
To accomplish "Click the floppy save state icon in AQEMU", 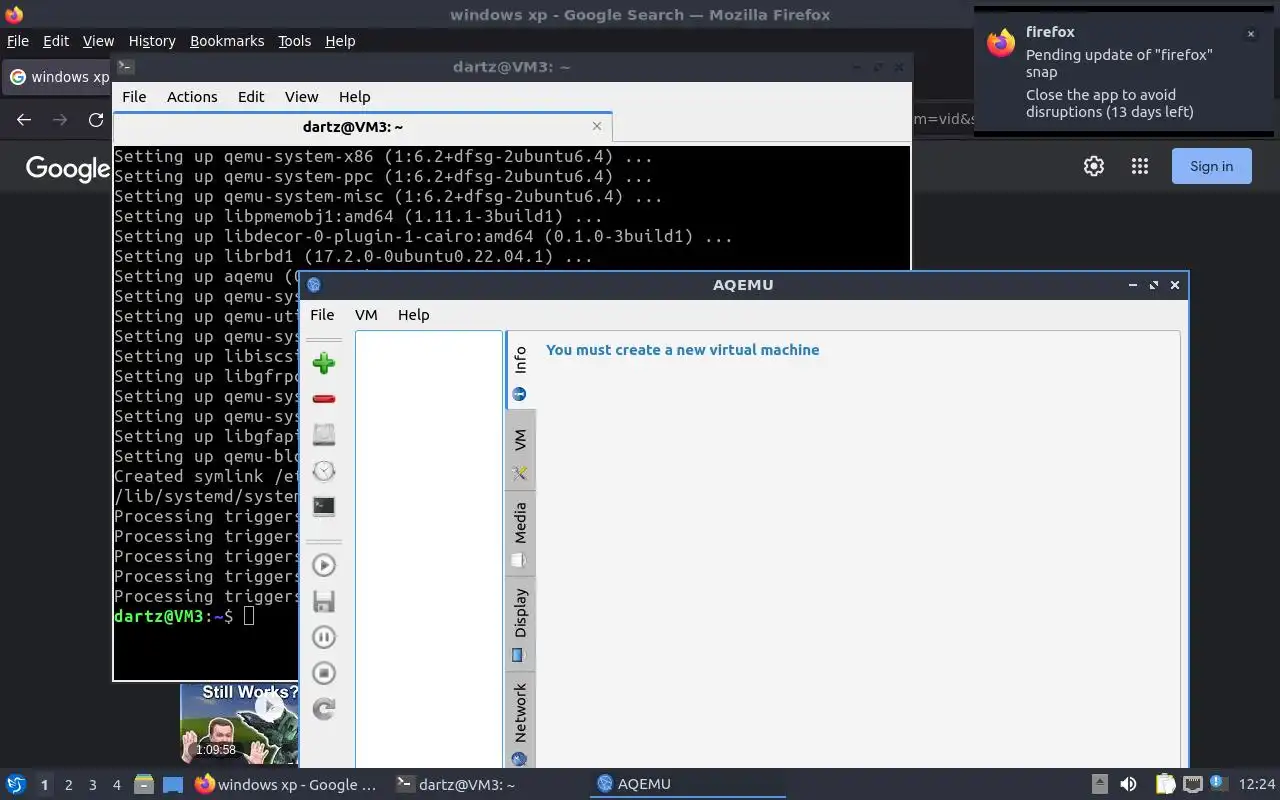I will (x=323, y=601).
